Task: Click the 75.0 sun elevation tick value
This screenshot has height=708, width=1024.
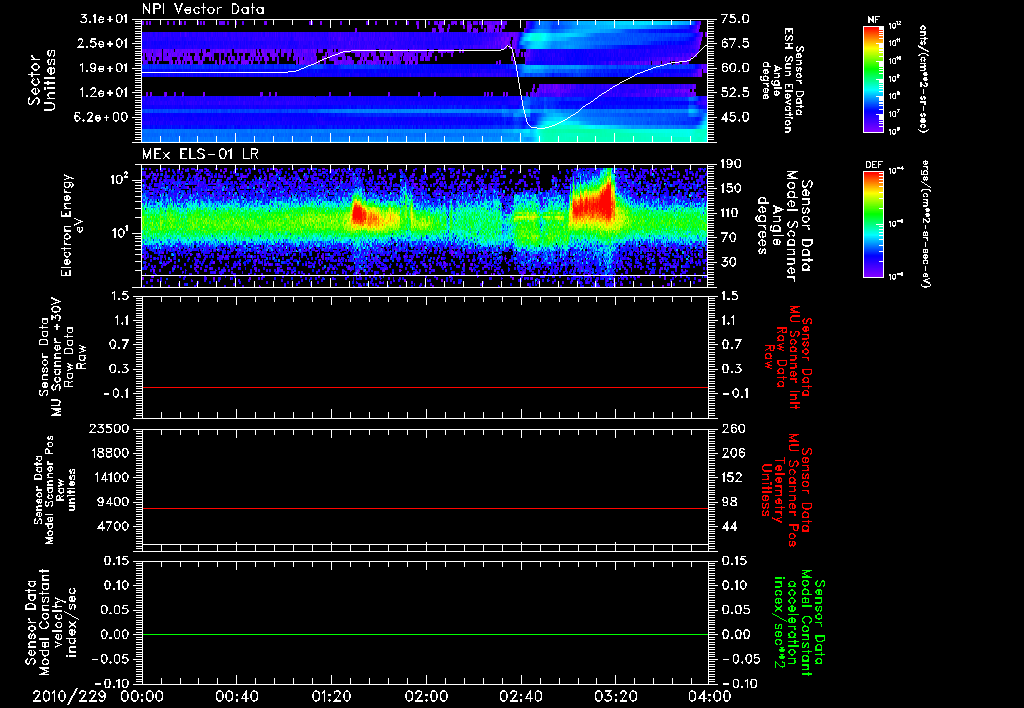Action: pos(735,19)
